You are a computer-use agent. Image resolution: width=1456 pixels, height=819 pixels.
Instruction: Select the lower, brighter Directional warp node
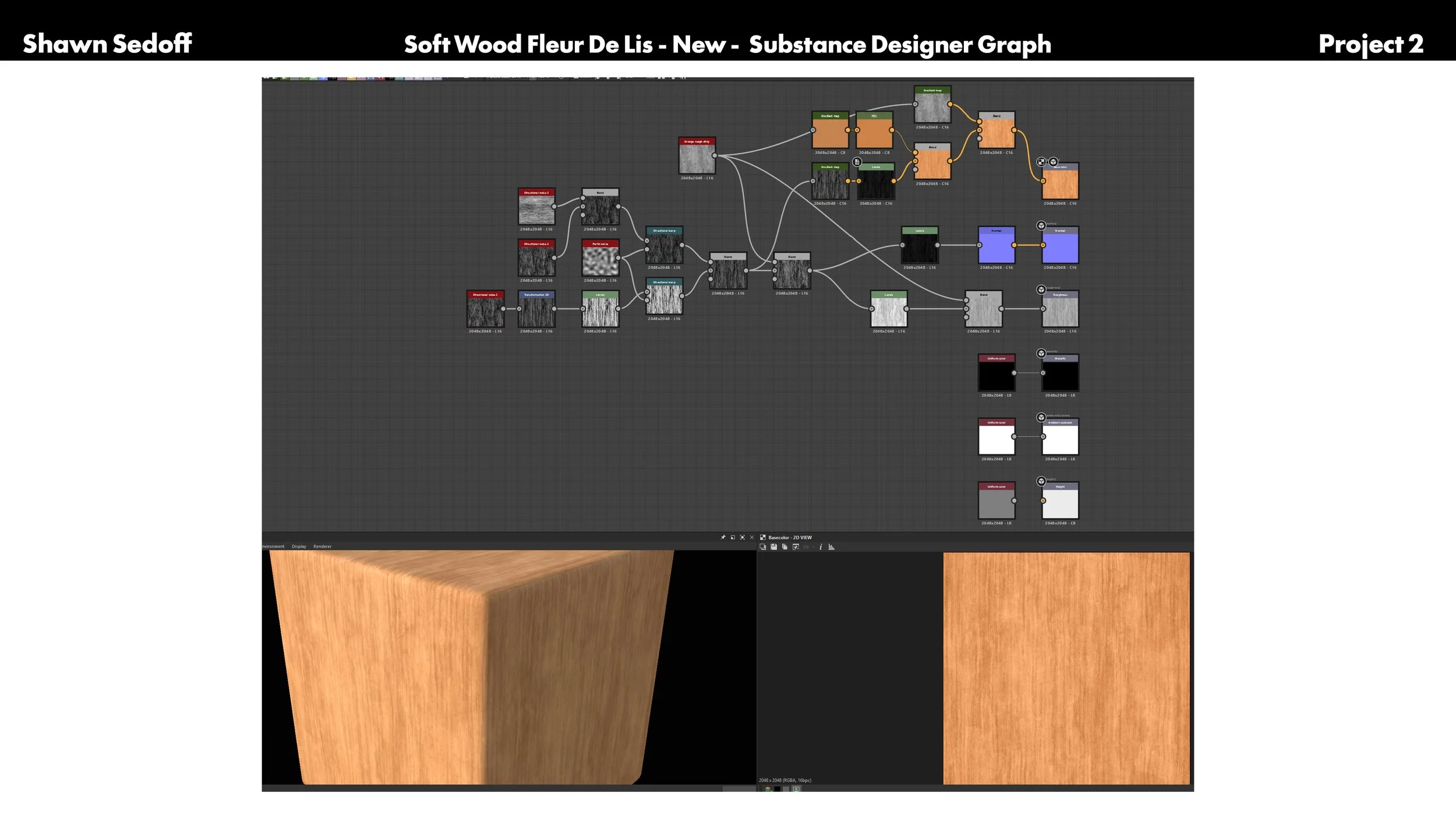click(665, 296)
